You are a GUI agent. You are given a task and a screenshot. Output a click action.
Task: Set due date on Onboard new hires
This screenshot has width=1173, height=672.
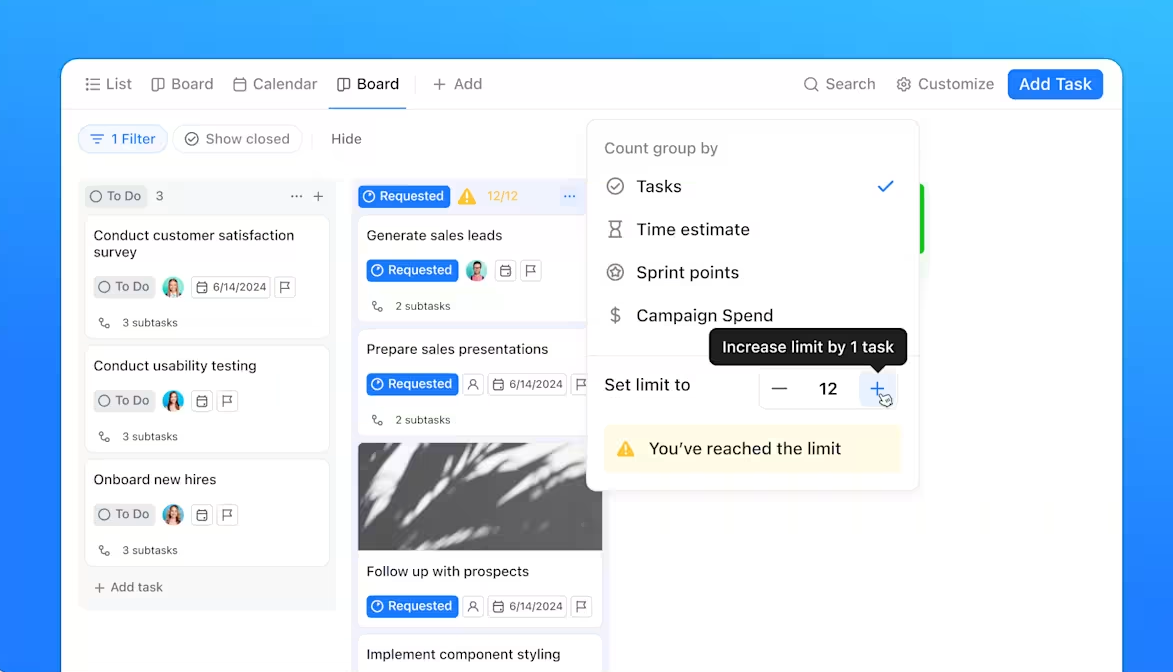202,515
